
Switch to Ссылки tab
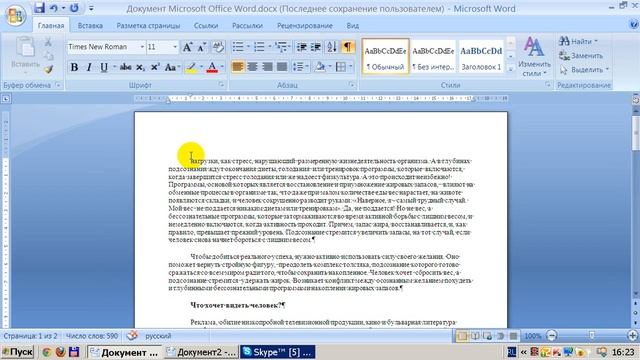206,25
